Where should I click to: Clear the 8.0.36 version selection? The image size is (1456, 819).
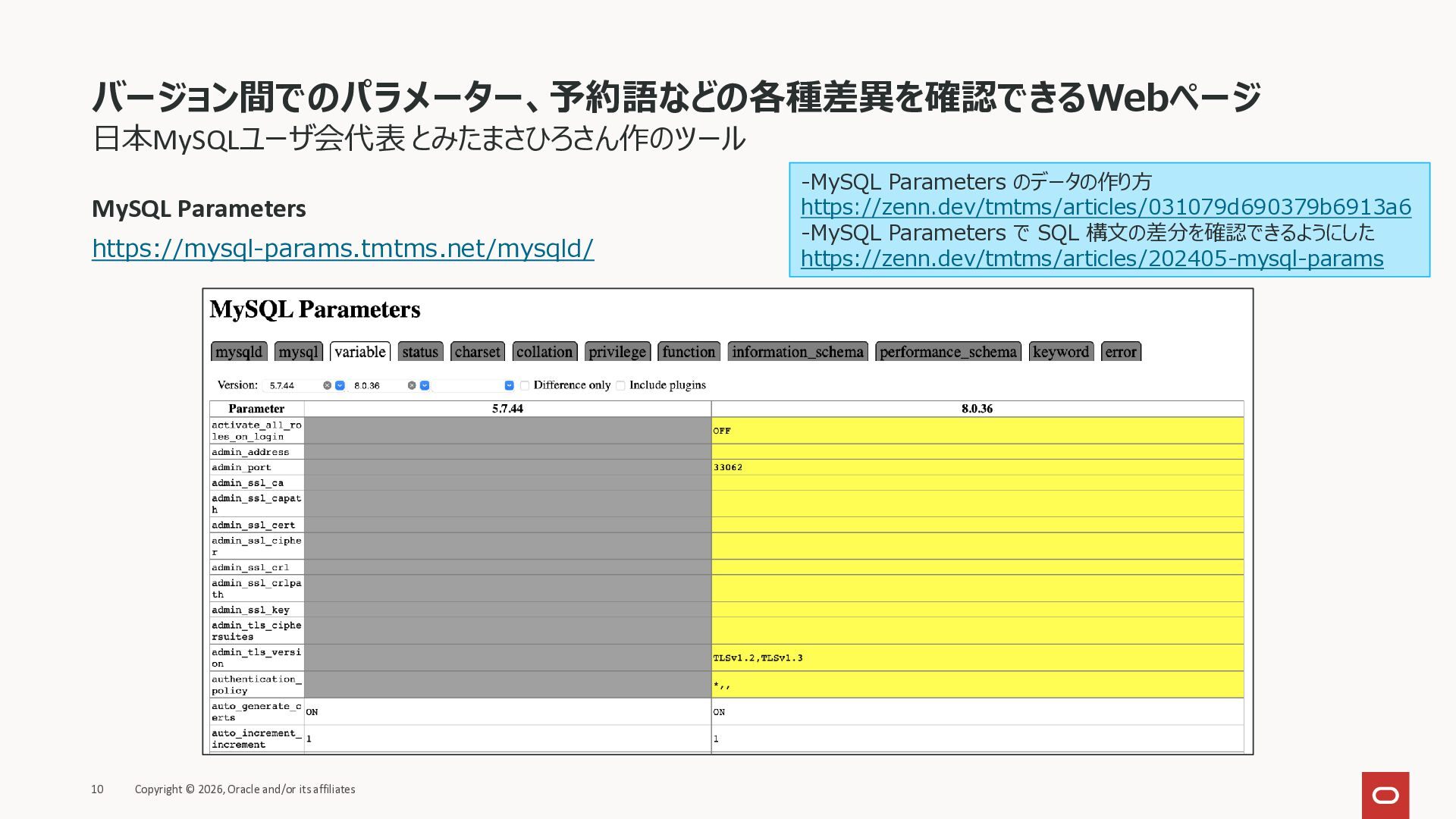[x=412, y=385]
